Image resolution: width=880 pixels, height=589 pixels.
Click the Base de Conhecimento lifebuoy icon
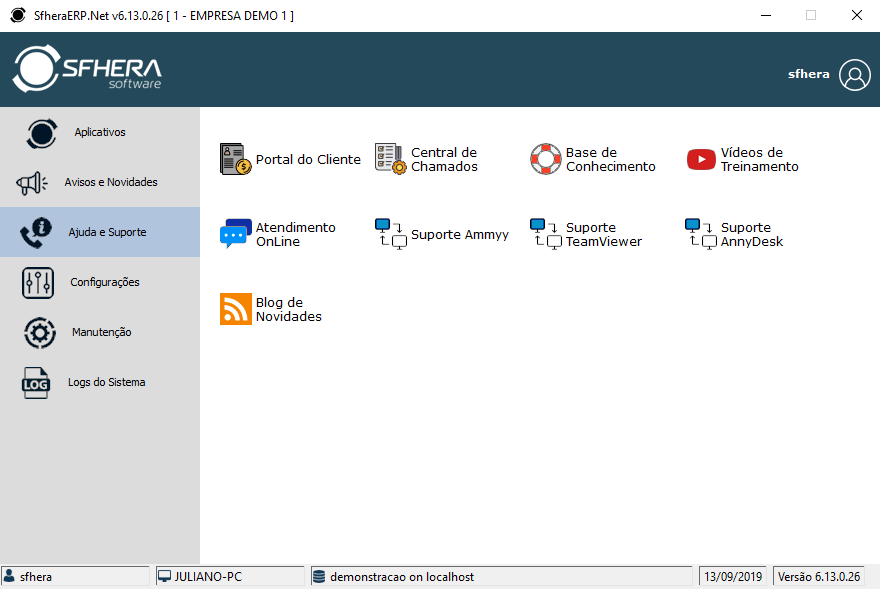[546, 159]
